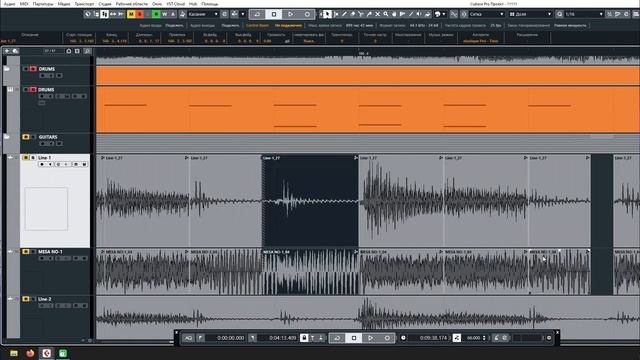Toggle global Read R automation button
The image size is (640, 360).
pos(156,14)
